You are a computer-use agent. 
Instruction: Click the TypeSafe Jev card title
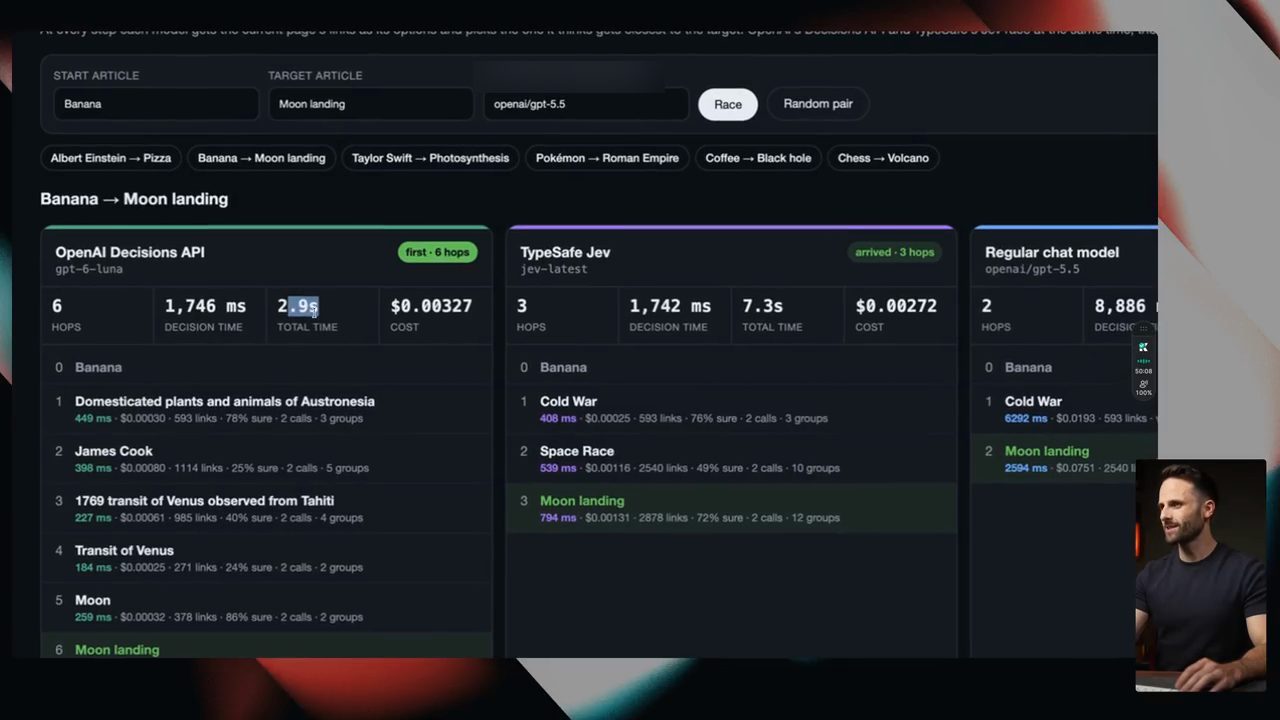(565, 252)
